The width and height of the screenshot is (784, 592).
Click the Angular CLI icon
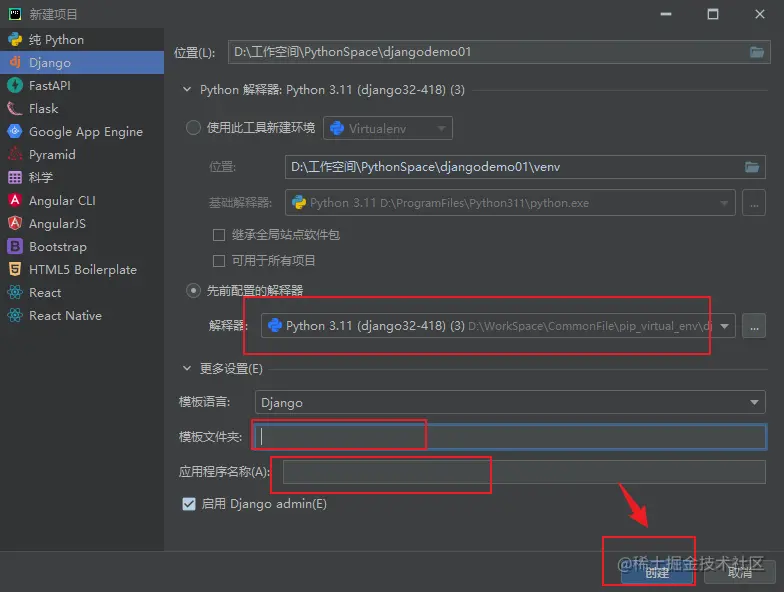pyautogui.click(x=15, y=200)
